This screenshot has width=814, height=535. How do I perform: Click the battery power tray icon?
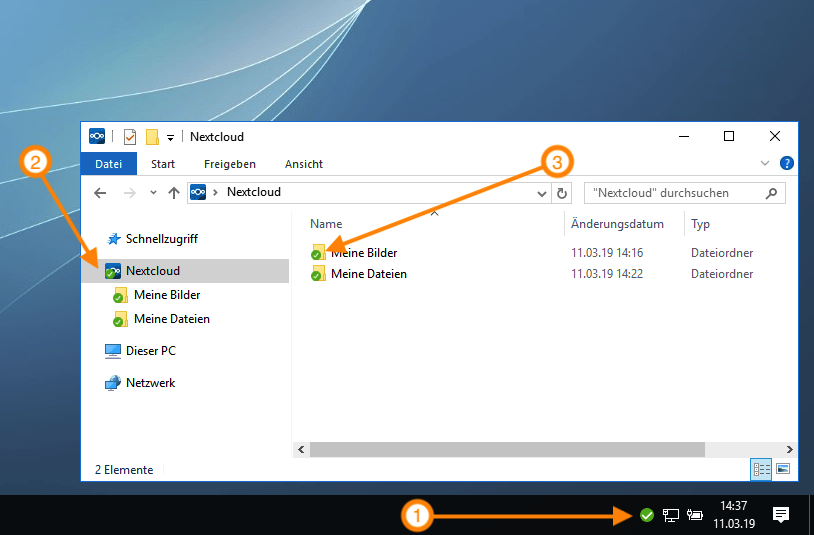695,515
